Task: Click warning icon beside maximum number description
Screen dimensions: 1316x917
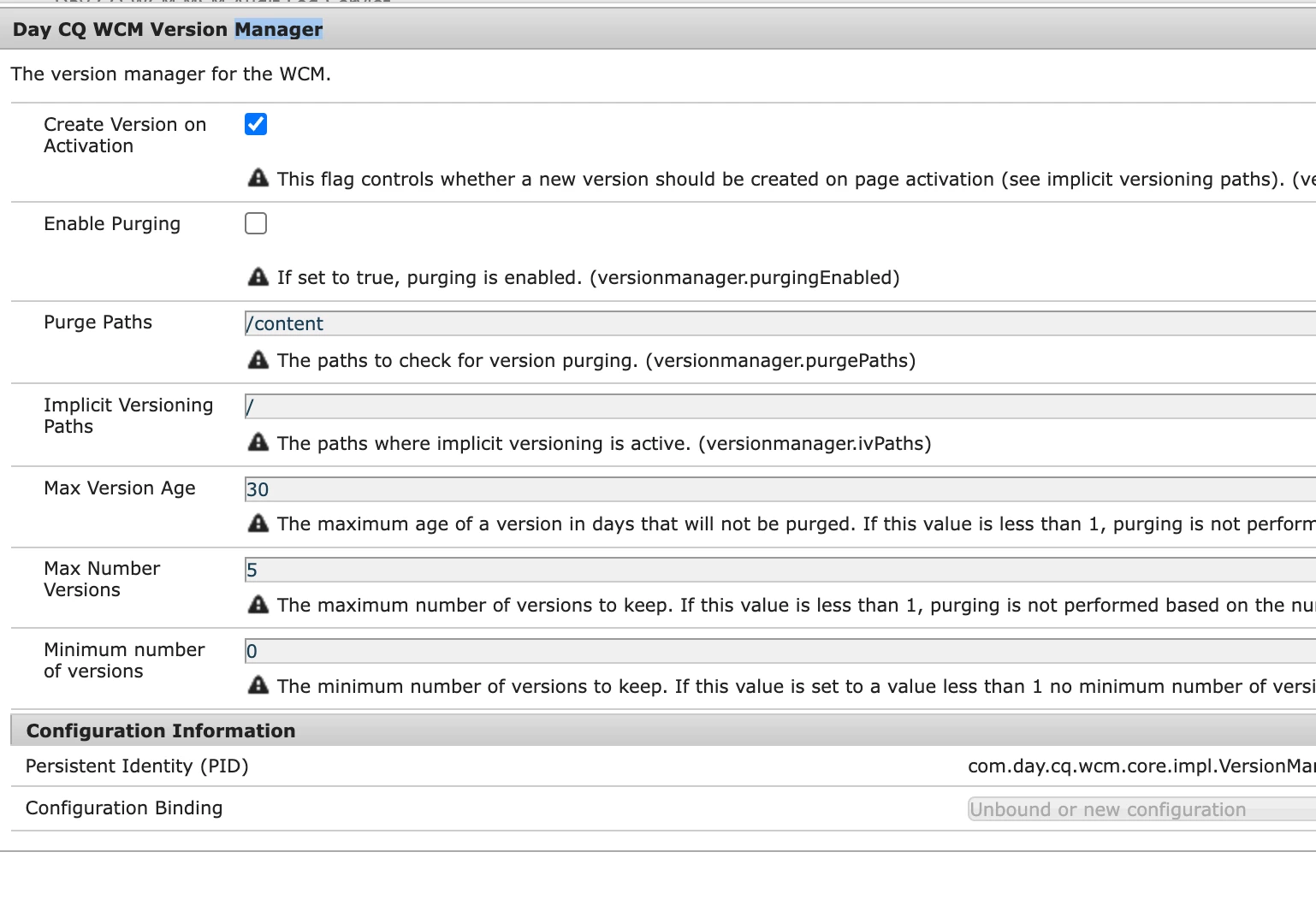Action: (x=258, y=604)
